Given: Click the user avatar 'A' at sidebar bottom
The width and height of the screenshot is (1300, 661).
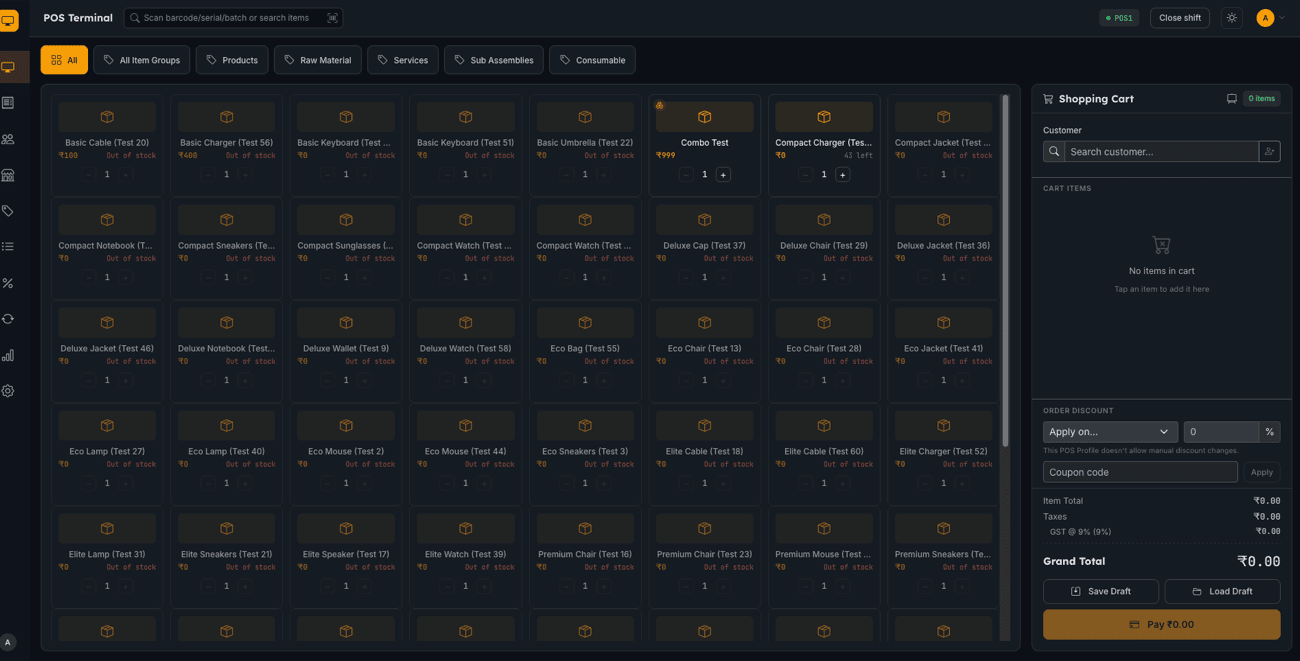Looking at the screenshot, I should (x=8, y=643).
